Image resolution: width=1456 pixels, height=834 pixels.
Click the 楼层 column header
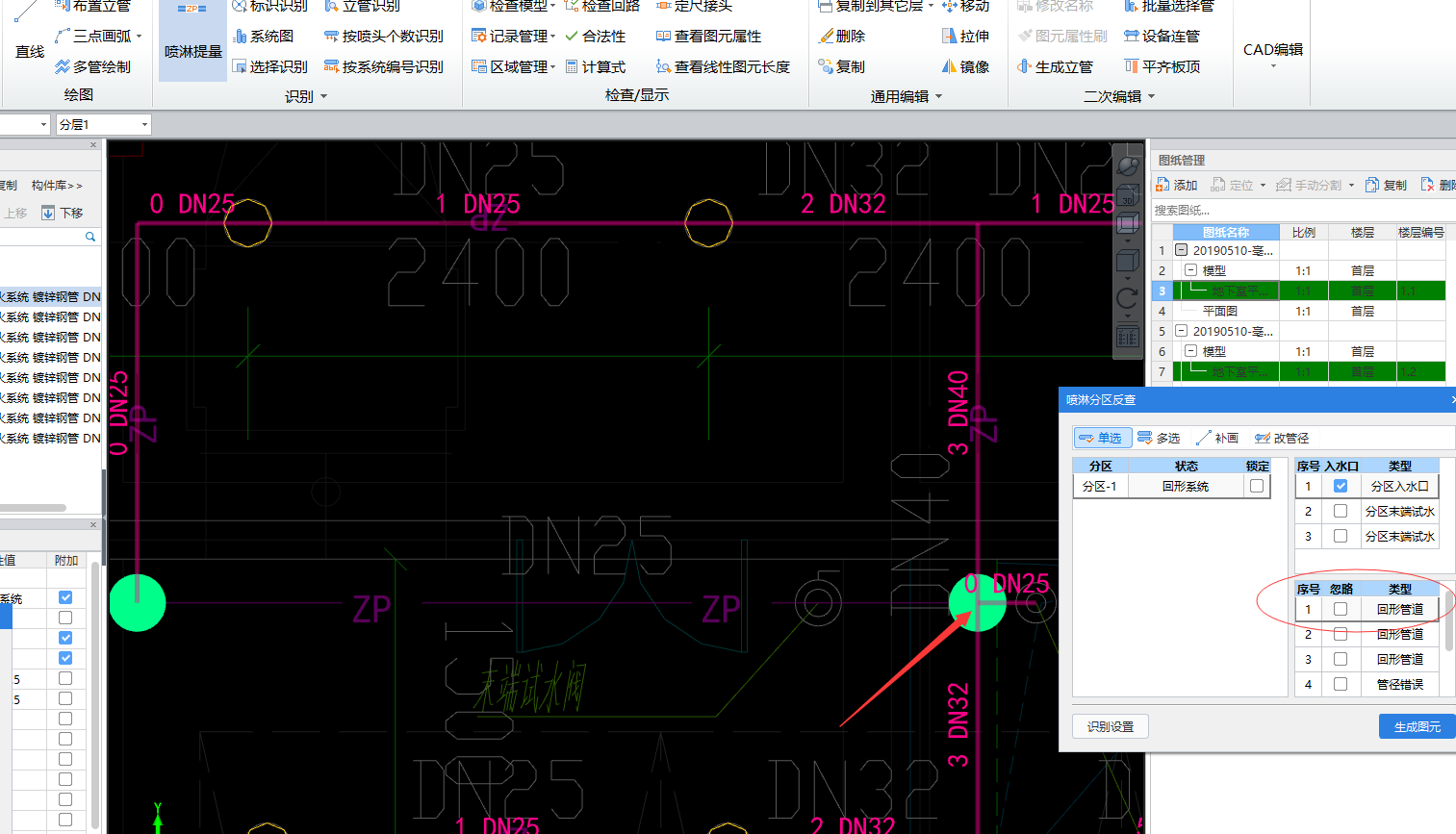[x=1363, y=232]
